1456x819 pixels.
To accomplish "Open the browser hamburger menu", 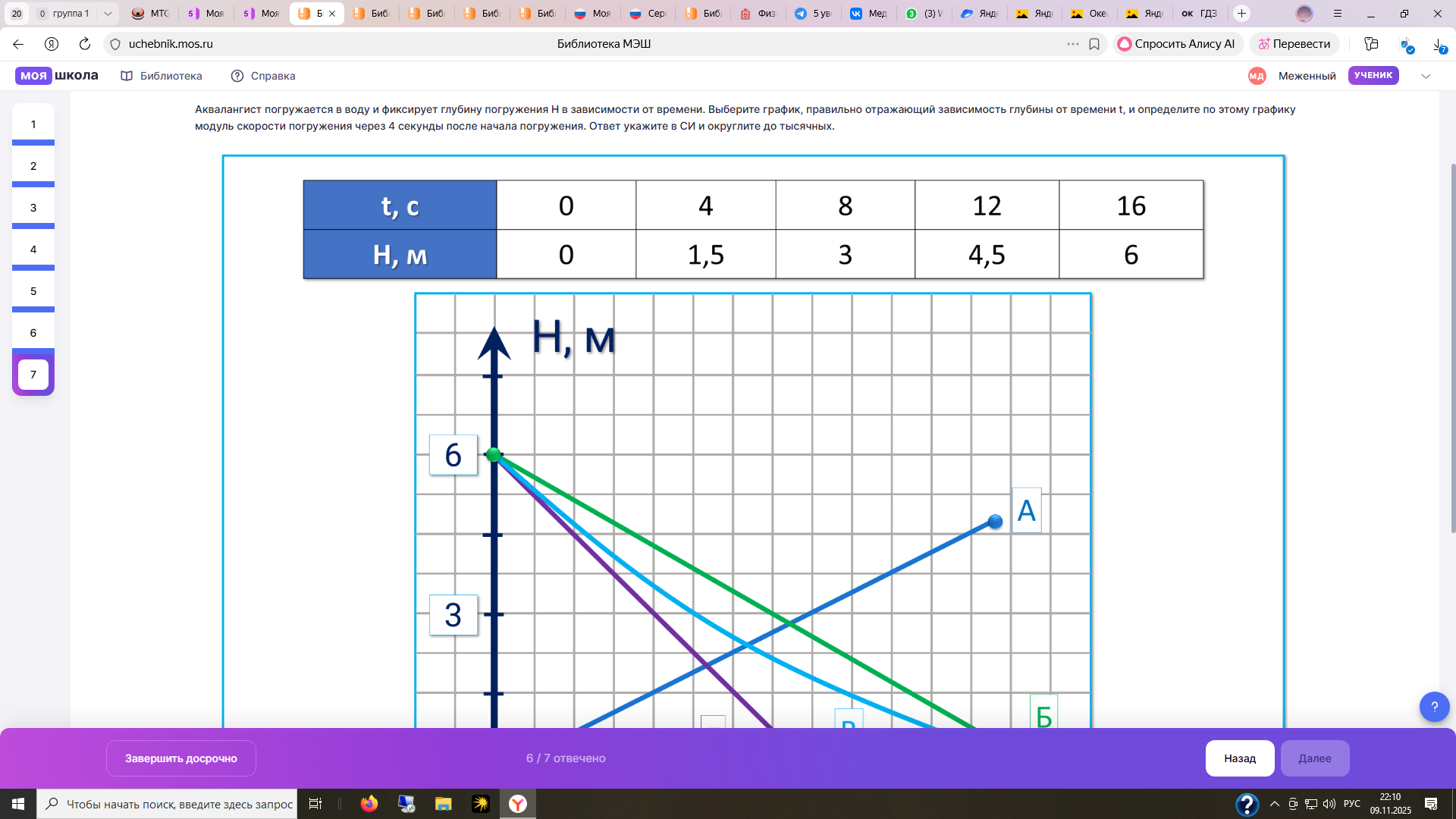I will click(x=1338, y=14).
